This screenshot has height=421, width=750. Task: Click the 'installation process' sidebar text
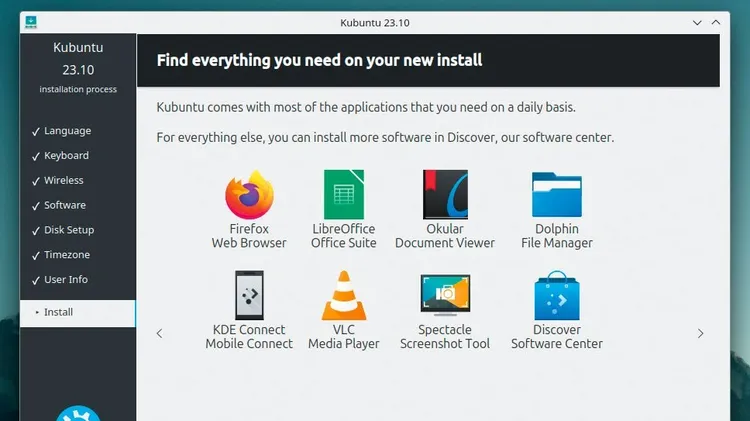pos(78,89)
